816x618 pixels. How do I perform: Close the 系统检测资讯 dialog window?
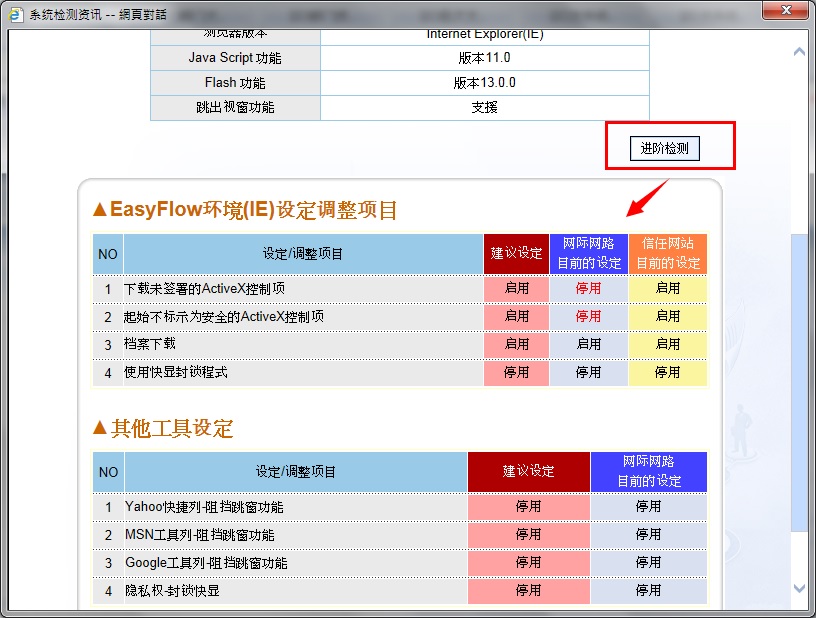tap(787, 11)
